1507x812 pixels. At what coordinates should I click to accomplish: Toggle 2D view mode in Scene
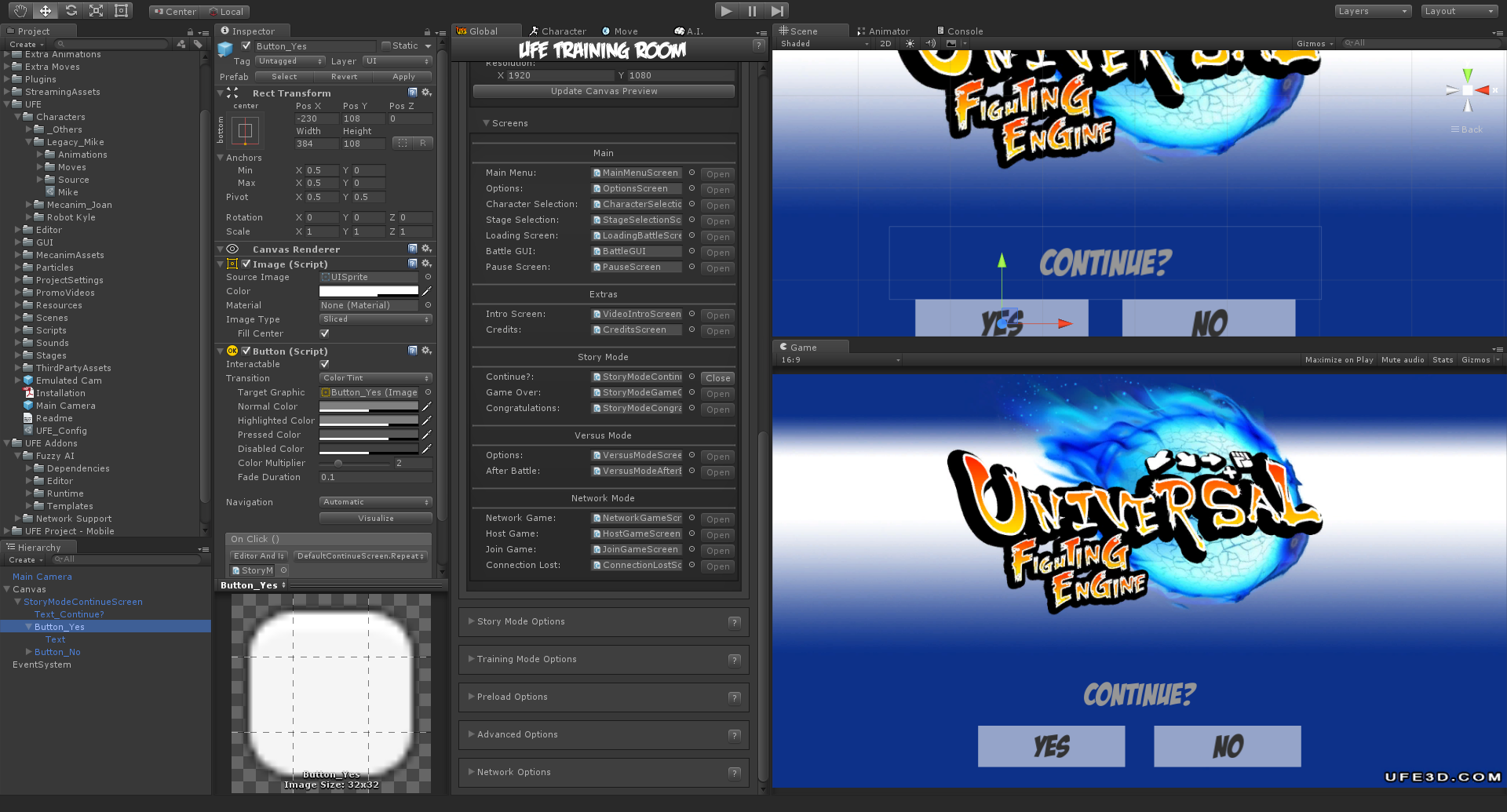[885, 43]
